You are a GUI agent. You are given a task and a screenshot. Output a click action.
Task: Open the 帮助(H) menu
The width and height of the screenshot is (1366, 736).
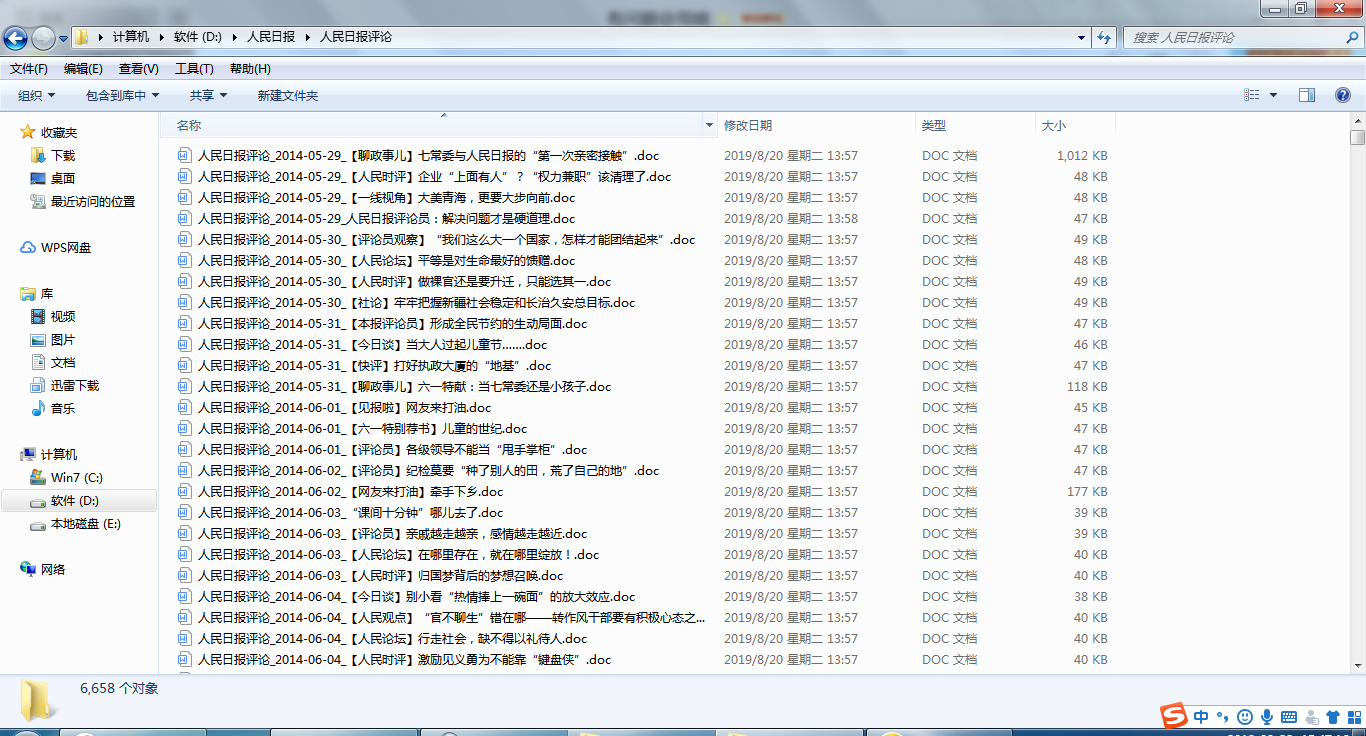tap(250, 69)
